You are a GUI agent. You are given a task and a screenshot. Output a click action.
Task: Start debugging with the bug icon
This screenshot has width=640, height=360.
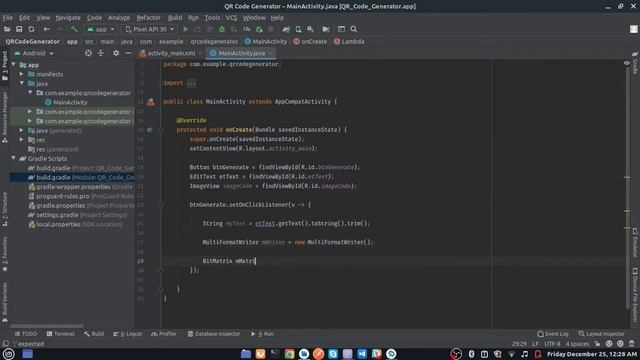coord(222,29)
